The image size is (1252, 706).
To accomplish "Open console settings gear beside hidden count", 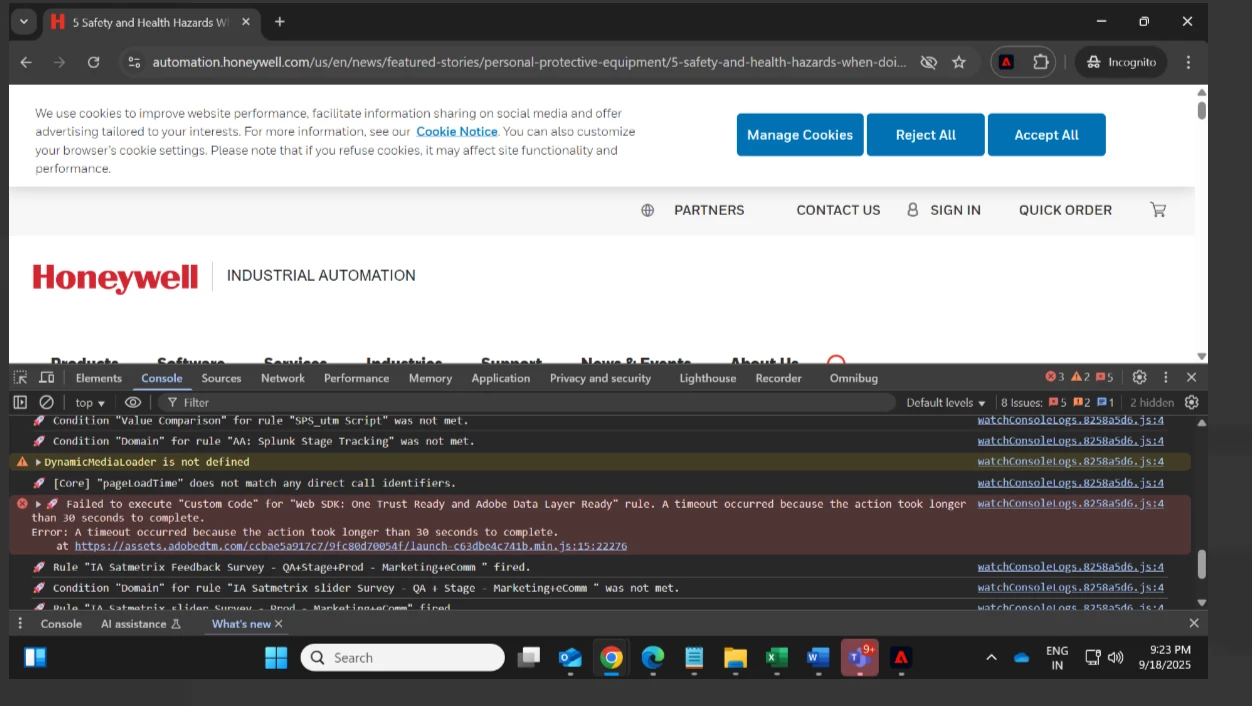I will 1191,402.
